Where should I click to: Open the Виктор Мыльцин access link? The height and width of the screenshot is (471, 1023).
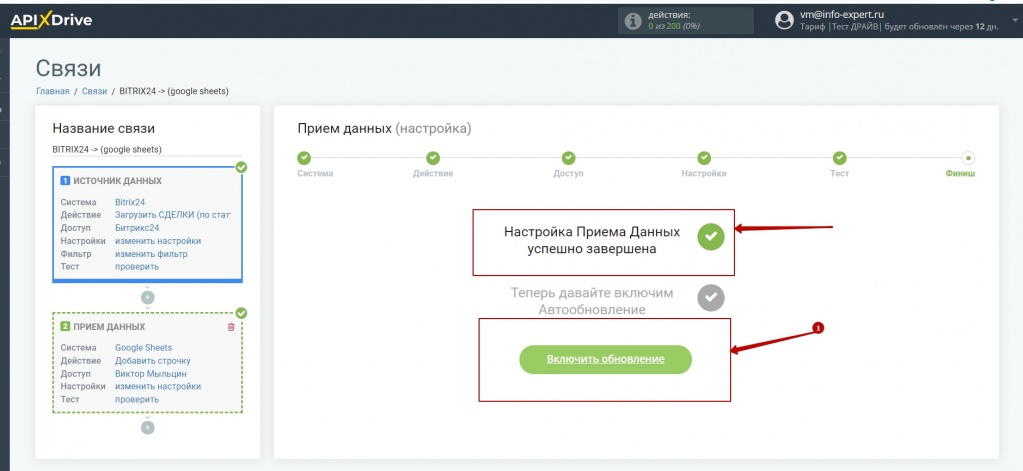(x=151, y=374)
